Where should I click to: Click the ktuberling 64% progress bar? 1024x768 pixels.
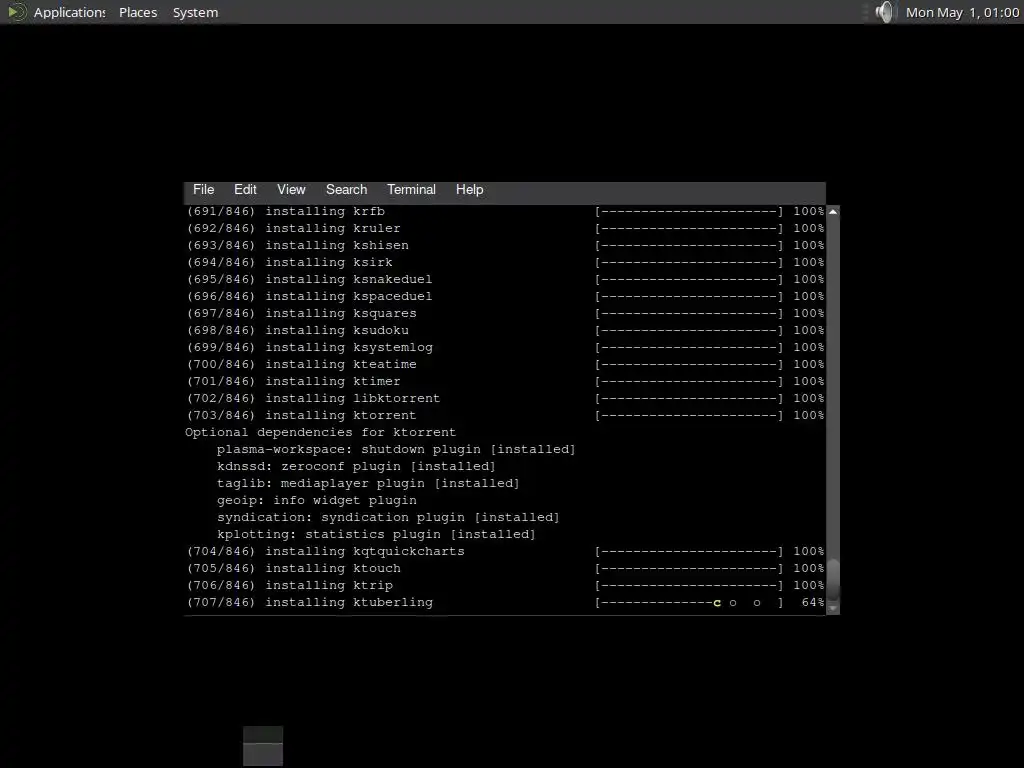tap(689, 602)
